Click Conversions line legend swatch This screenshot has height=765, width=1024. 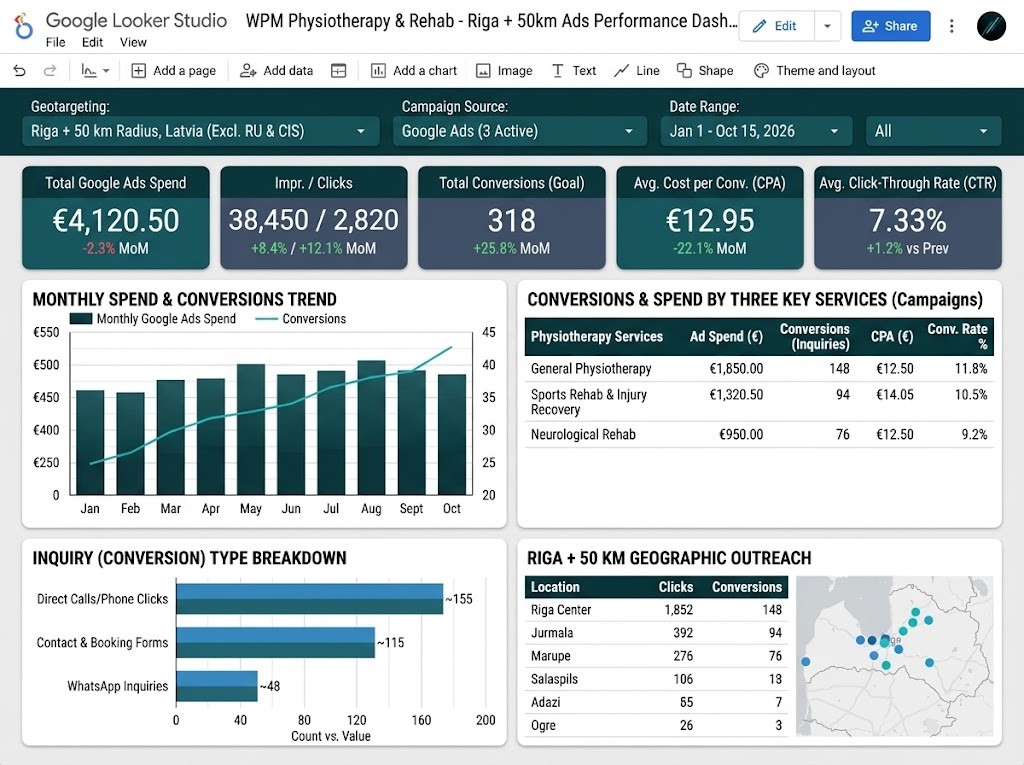pos(266,319)
